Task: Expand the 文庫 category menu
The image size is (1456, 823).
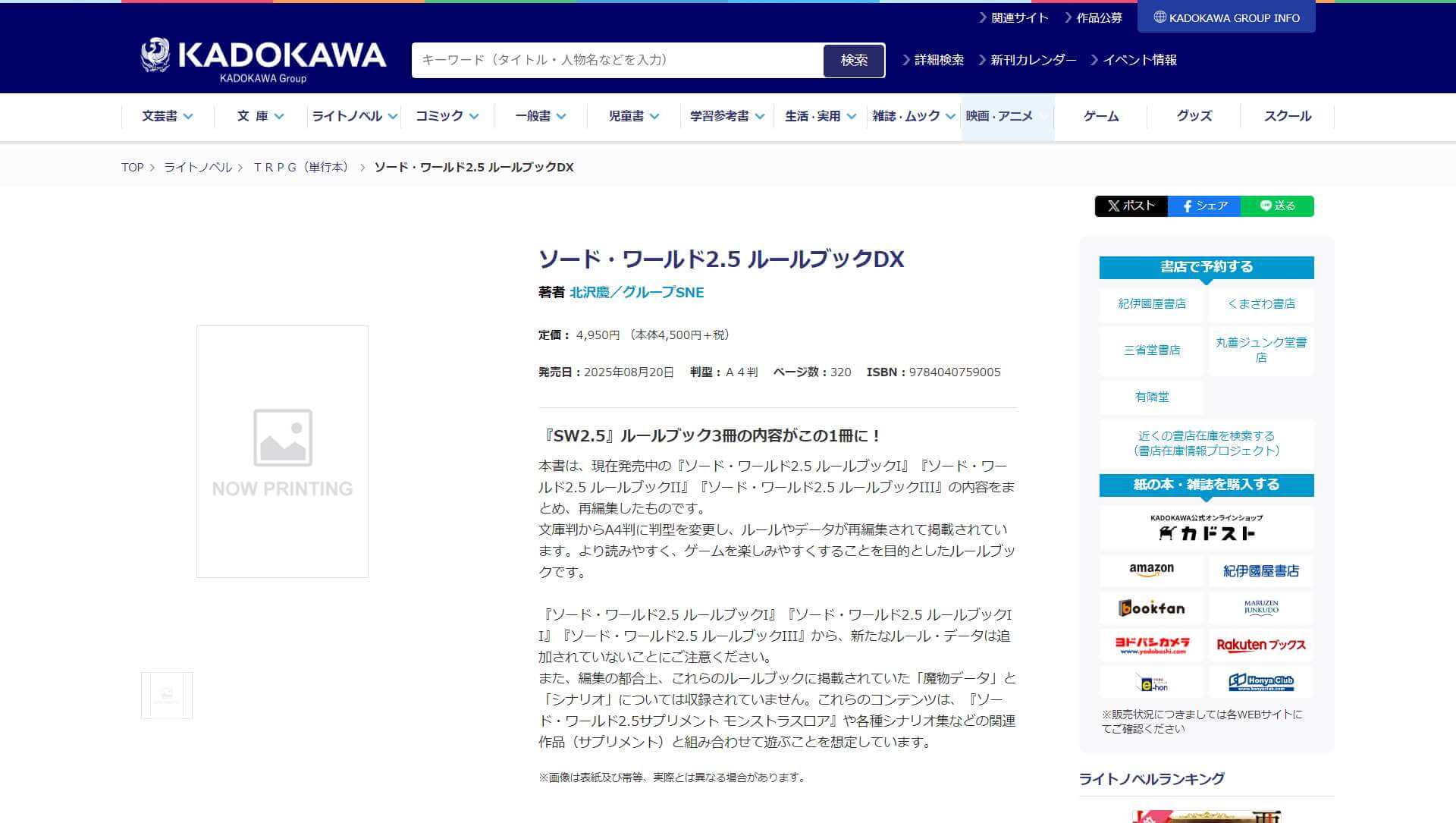Action: click(260, 116)
